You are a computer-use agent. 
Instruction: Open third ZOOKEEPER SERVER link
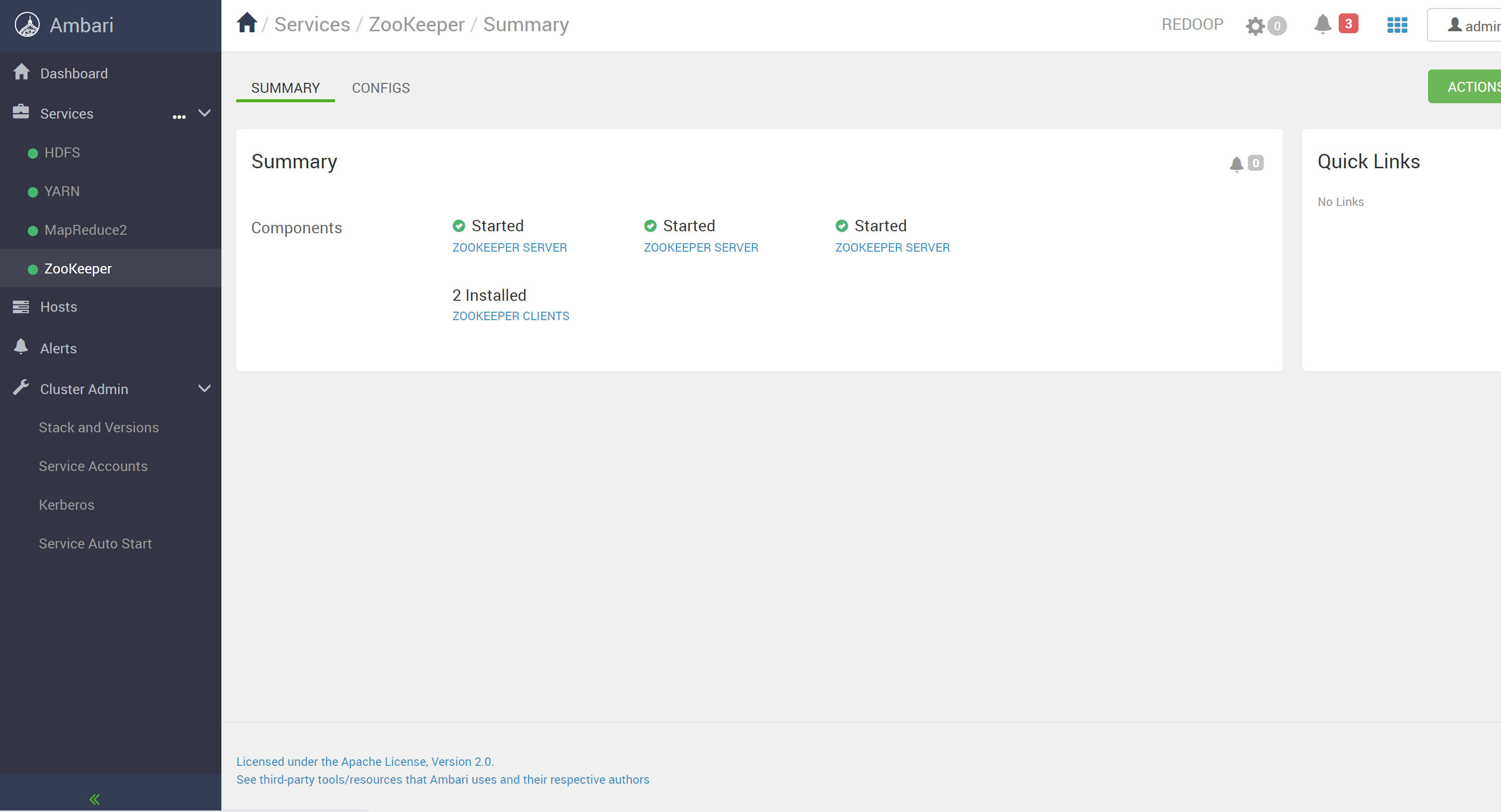tap(892, 248)
